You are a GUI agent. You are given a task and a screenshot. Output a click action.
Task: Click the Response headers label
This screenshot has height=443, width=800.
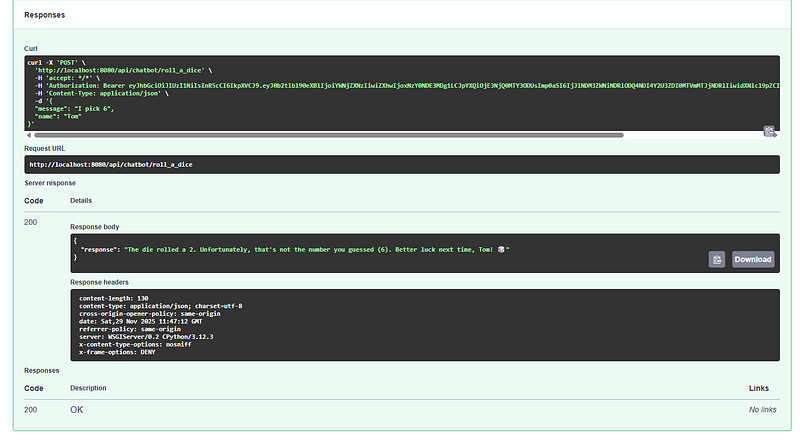[99, 282]
